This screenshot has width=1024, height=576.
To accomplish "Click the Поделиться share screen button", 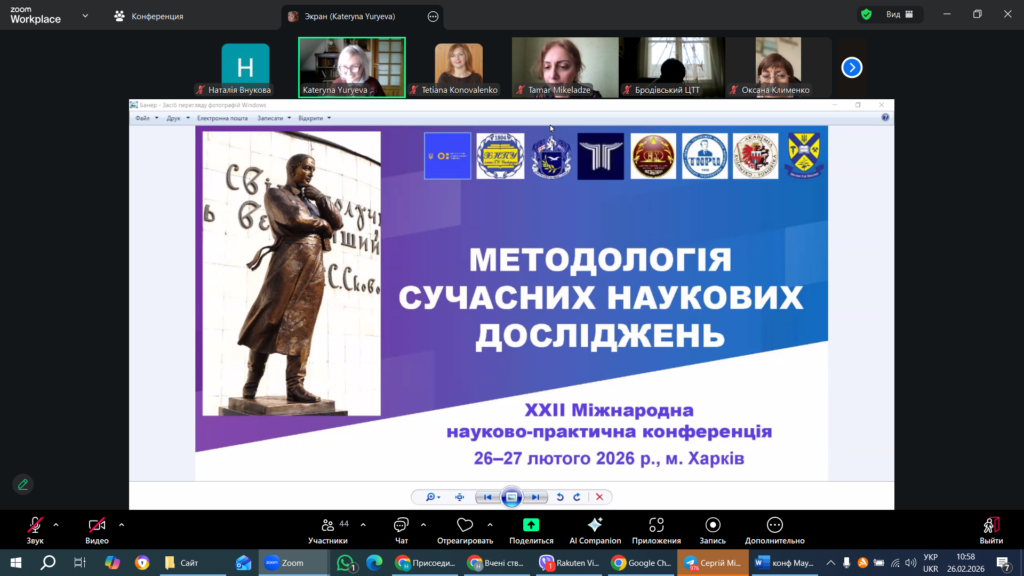I will pyautogui.click(x=531, y=530).
